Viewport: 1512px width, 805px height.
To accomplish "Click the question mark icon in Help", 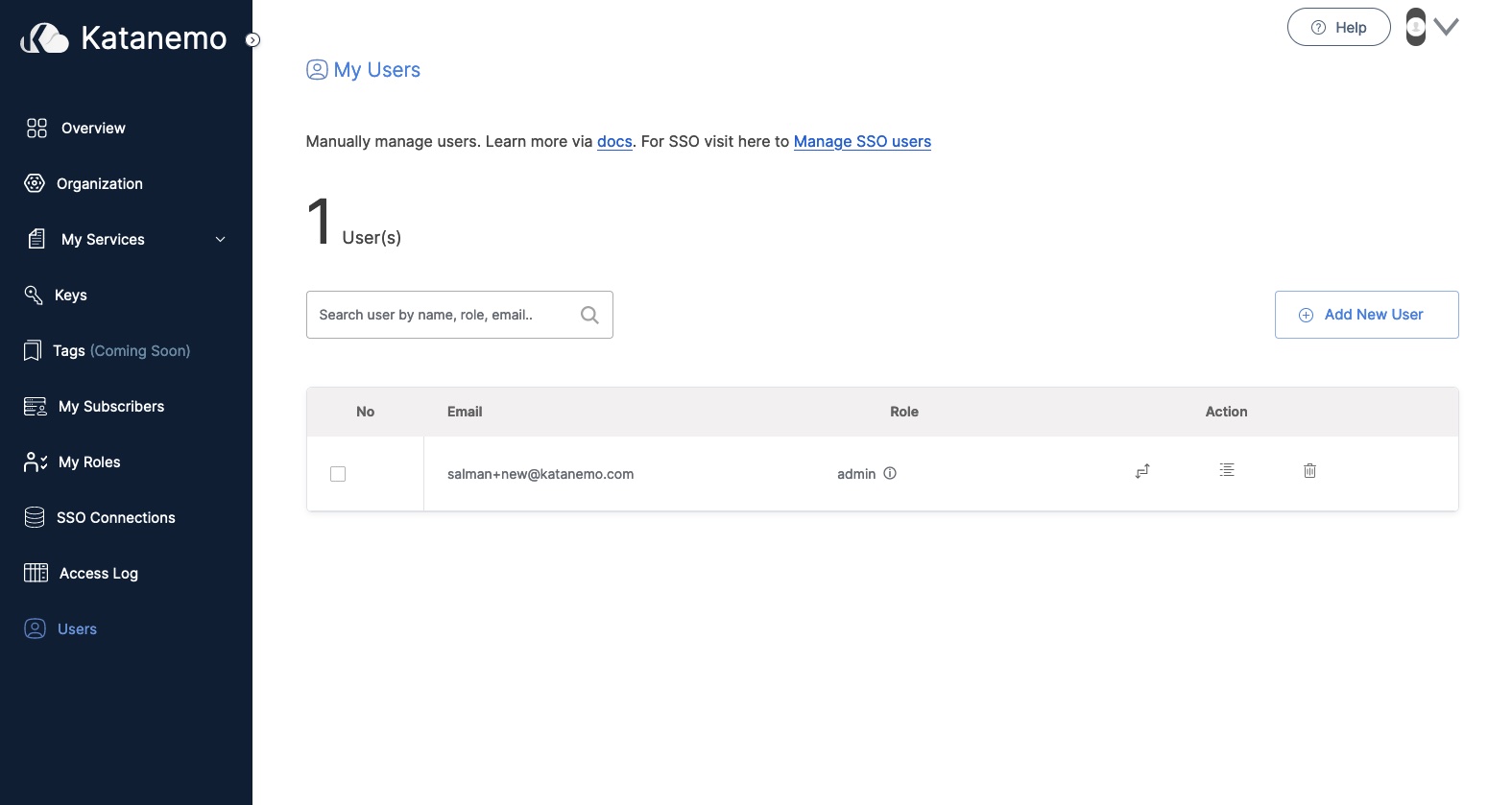I will [x=1318, y=28].
